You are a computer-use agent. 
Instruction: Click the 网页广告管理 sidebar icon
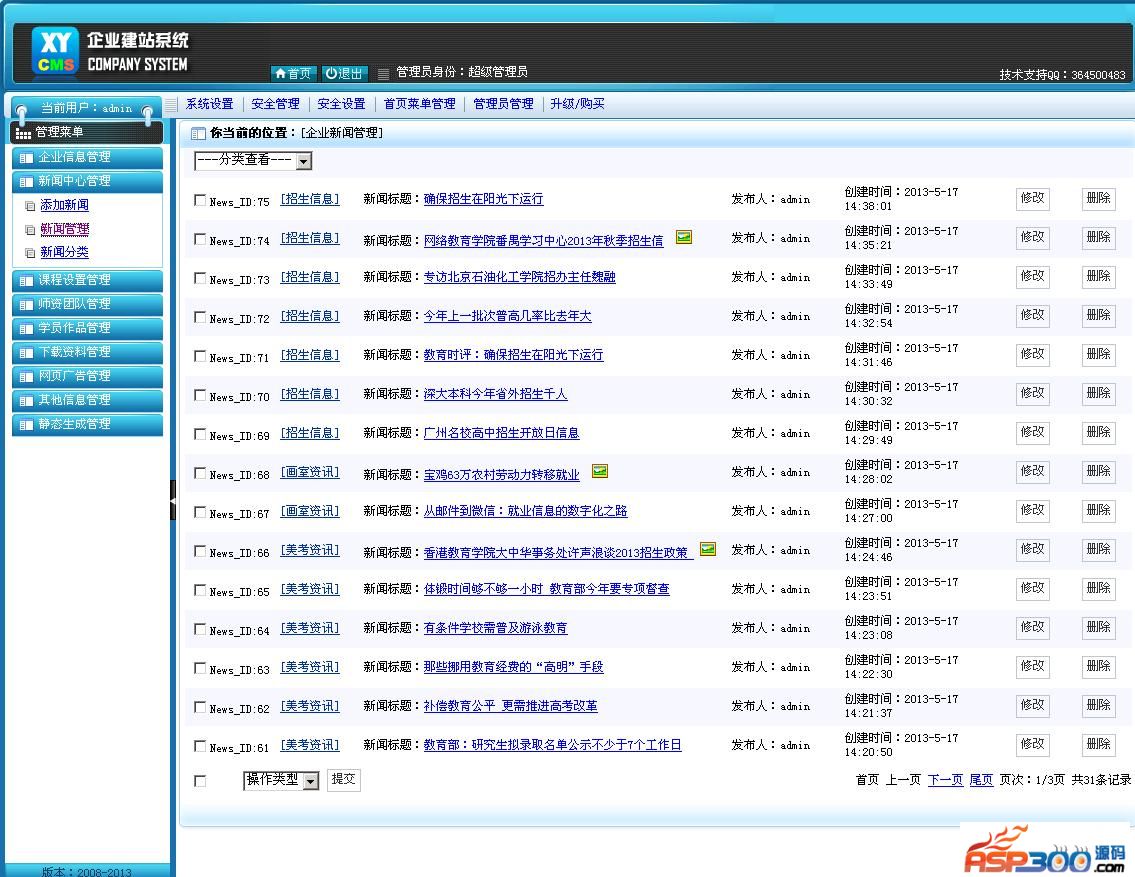click(25, 376)
